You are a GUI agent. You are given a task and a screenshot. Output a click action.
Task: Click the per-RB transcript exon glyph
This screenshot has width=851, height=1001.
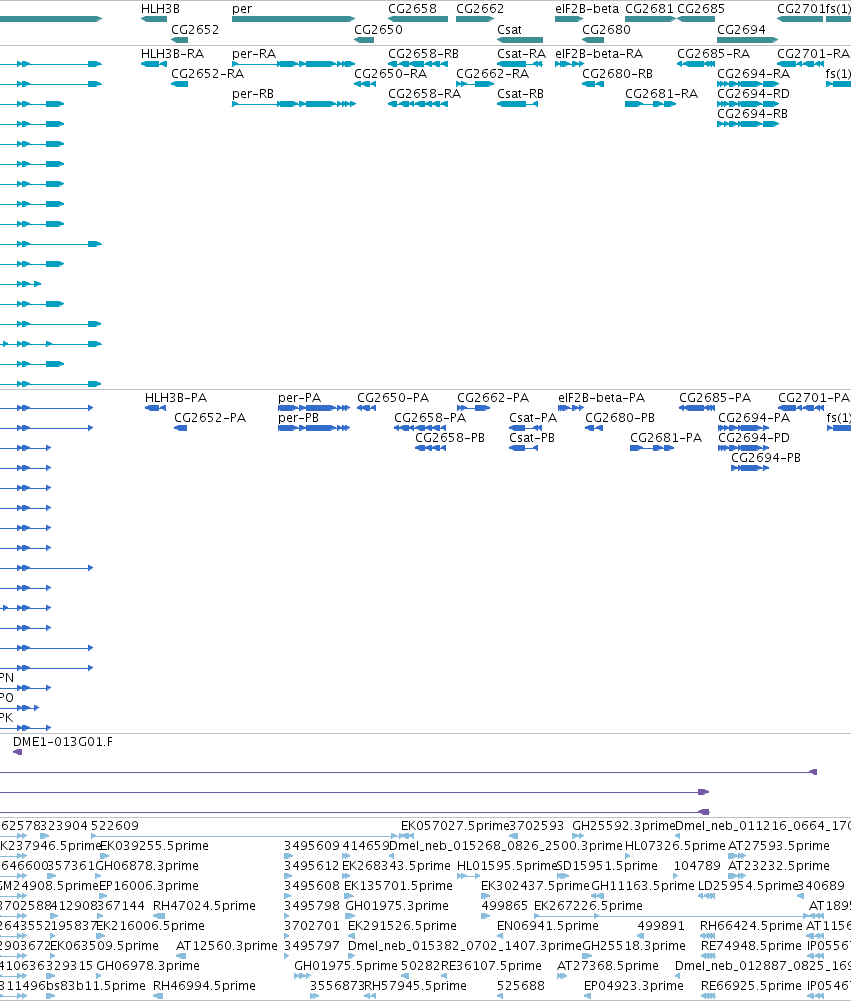coord(294,103)
